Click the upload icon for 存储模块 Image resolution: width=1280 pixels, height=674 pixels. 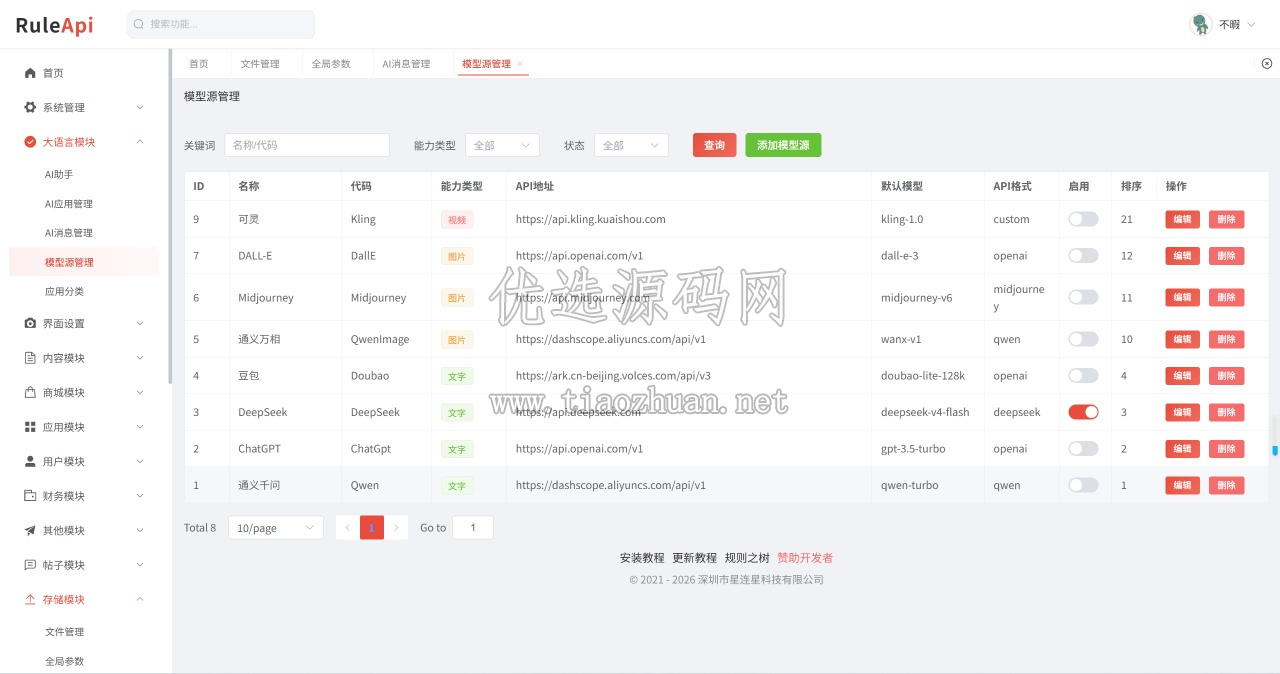[30, 599]
